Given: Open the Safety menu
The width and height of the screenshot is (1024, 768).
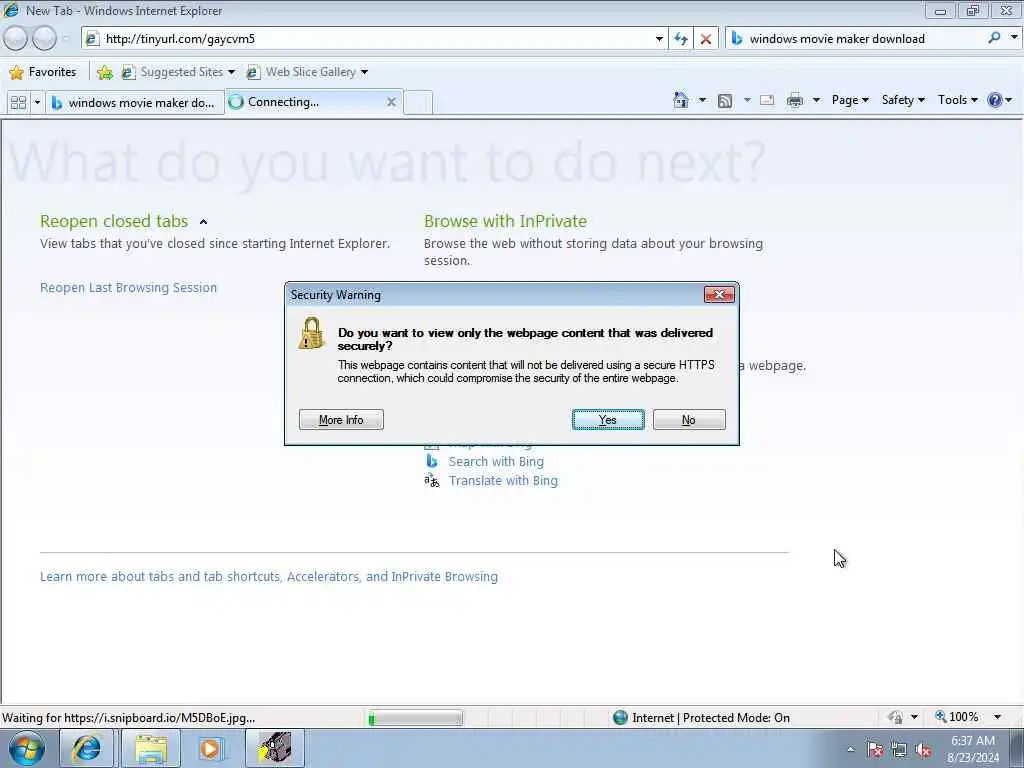Looking at the screenshot, I should click(x=903, y=100).
